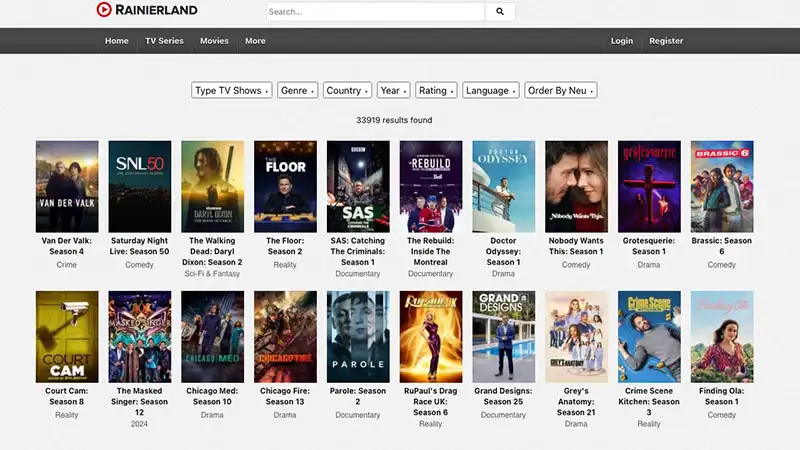Screen dimensions: 800x450
Task: Select the Grand Designs poster thumbnail
Action: (x=503, y=337)
